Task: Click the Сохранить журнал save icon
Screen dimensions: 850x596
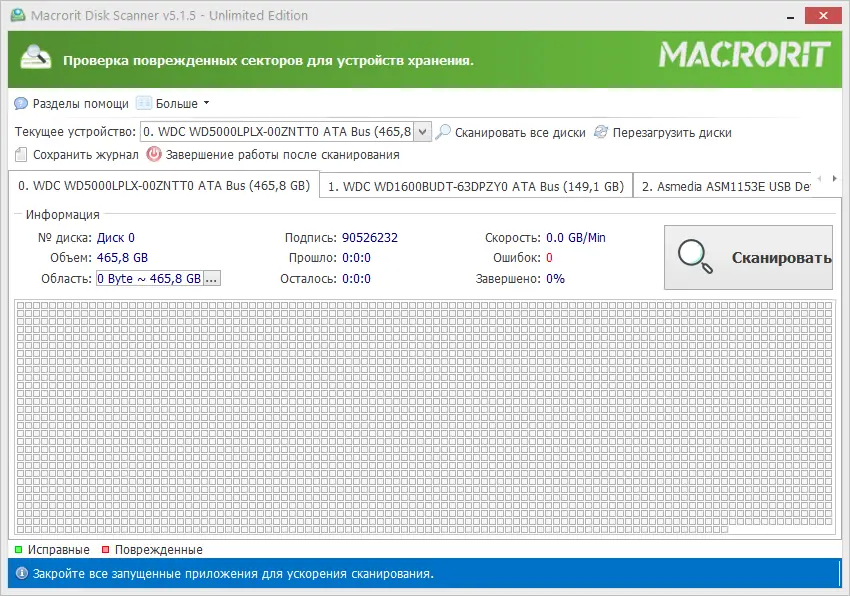Action: coord(19,154)
